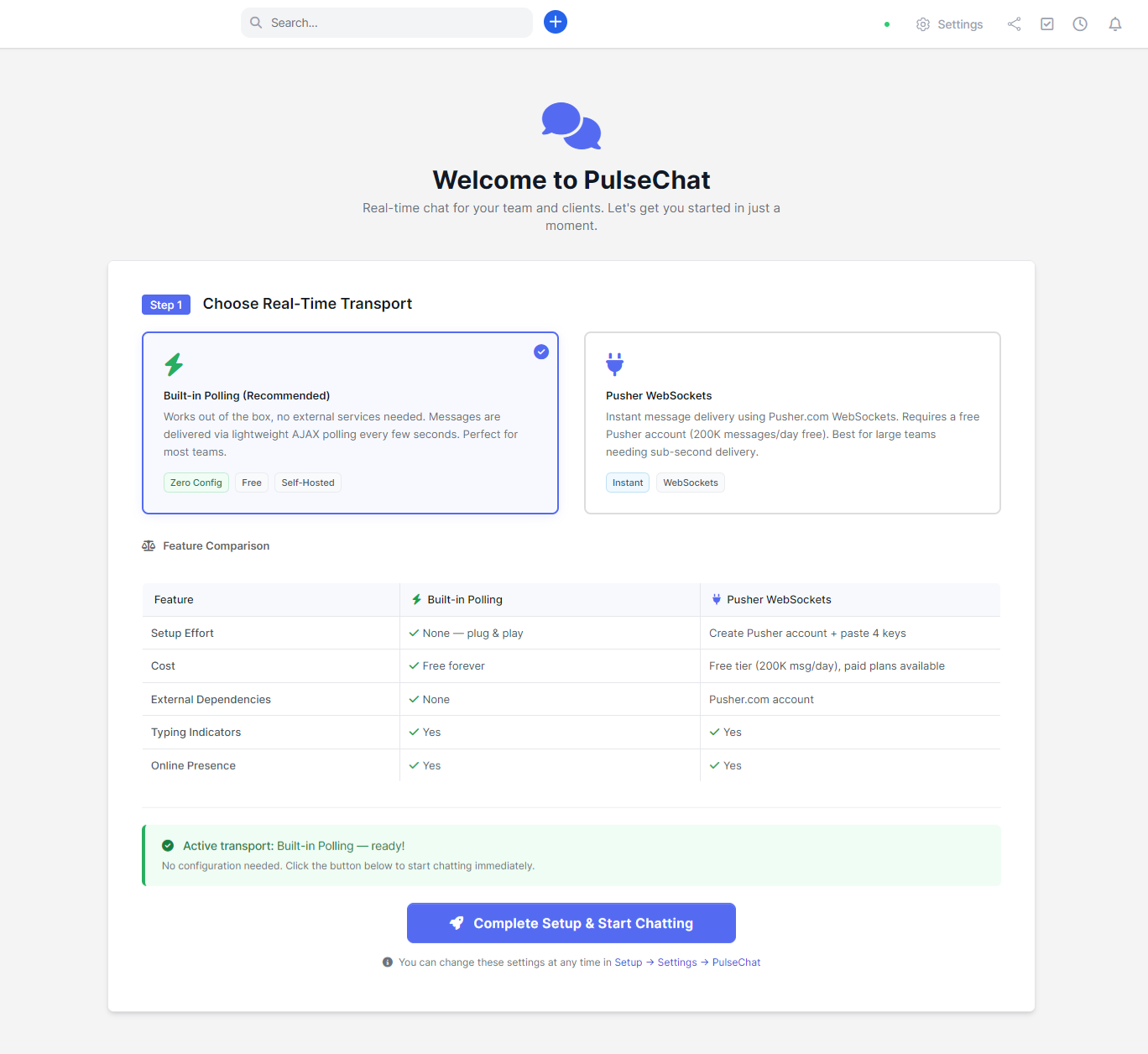
Task: Open the PulseChat link in the footer breadcrumb
Action: coord(736,962)
